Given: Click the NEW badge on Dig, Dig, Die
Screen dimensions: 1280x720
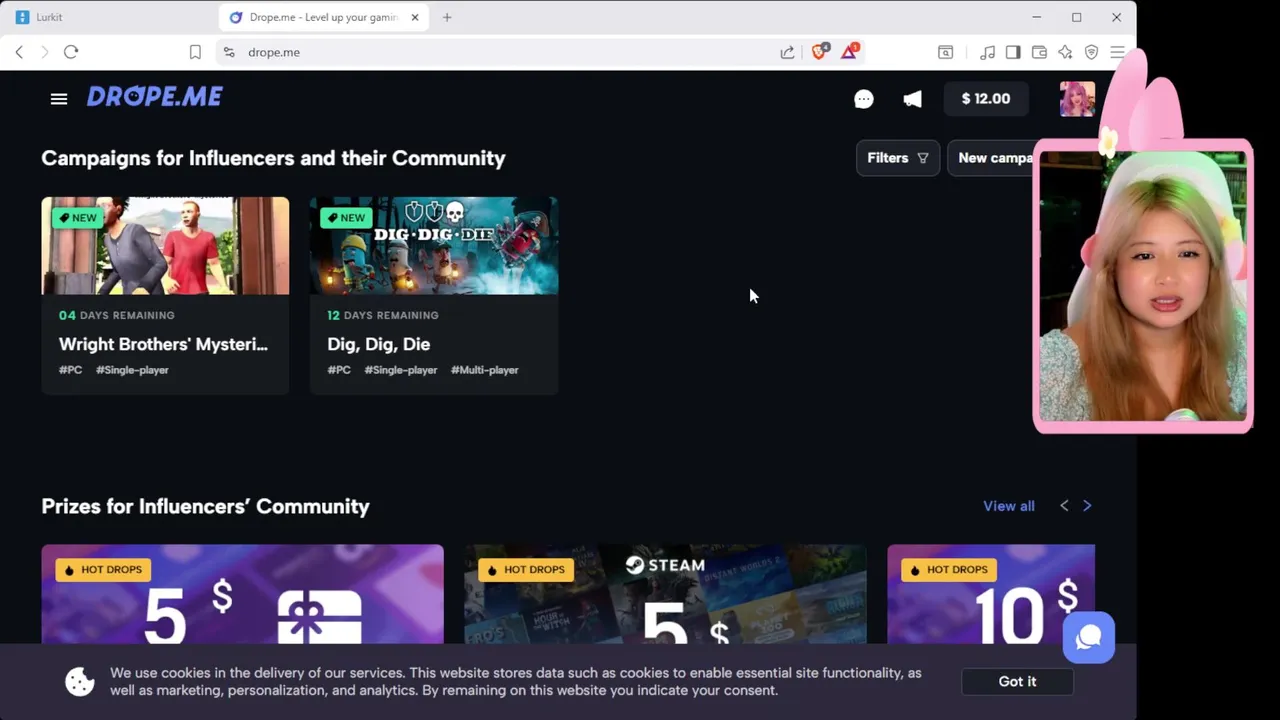Looking at the screenshot, I should point(345,218).
